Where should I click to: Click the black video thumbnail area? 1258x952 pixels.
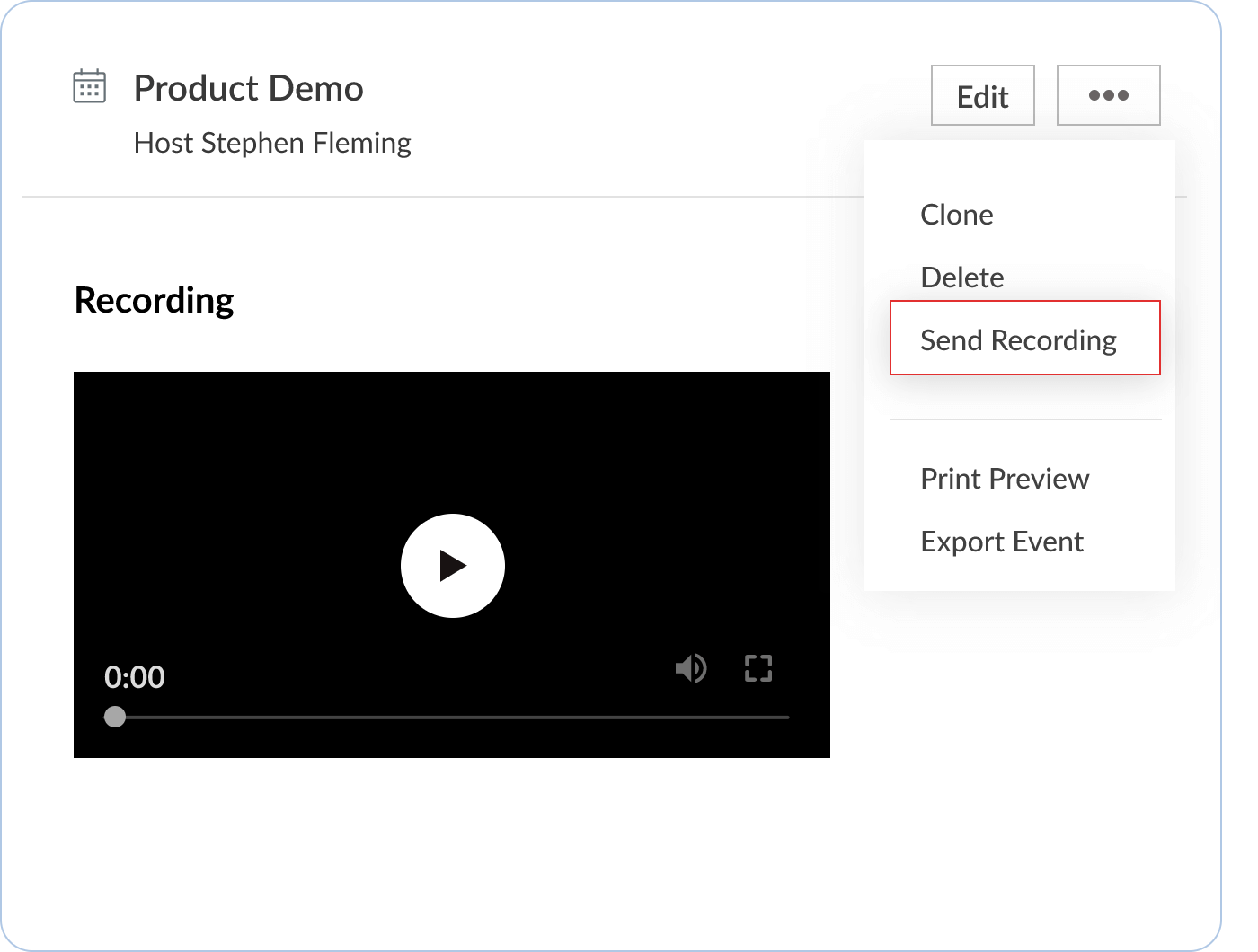(270, 467)
